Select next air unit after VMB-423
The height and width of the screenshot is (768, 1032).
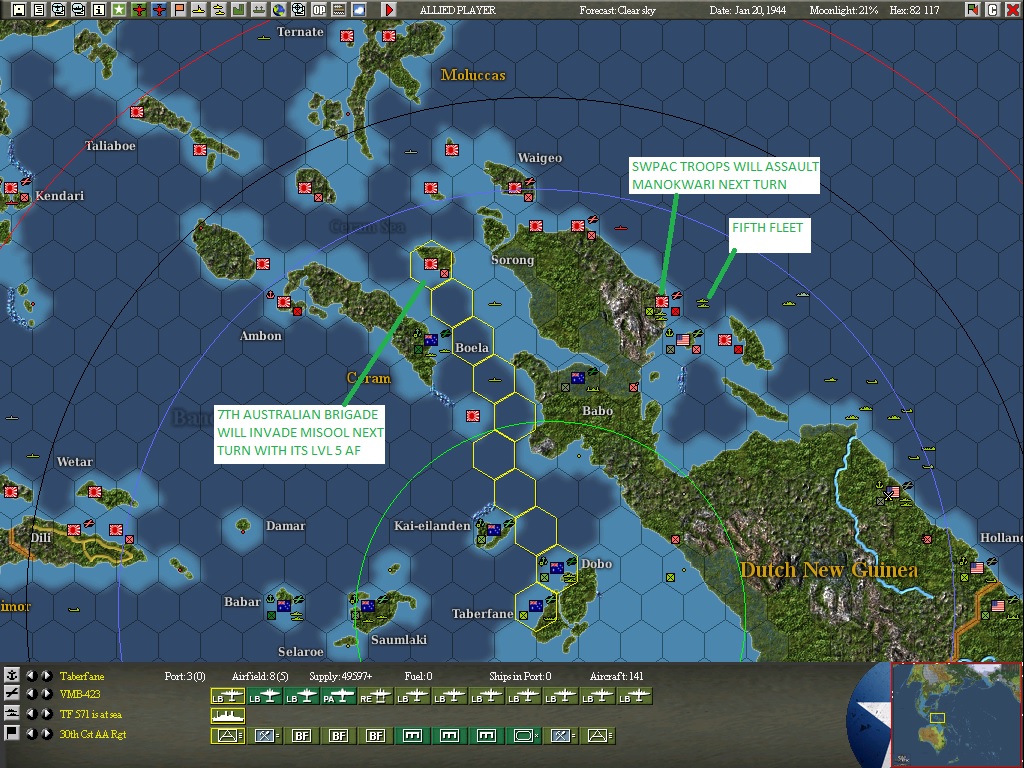click(46, 694)
